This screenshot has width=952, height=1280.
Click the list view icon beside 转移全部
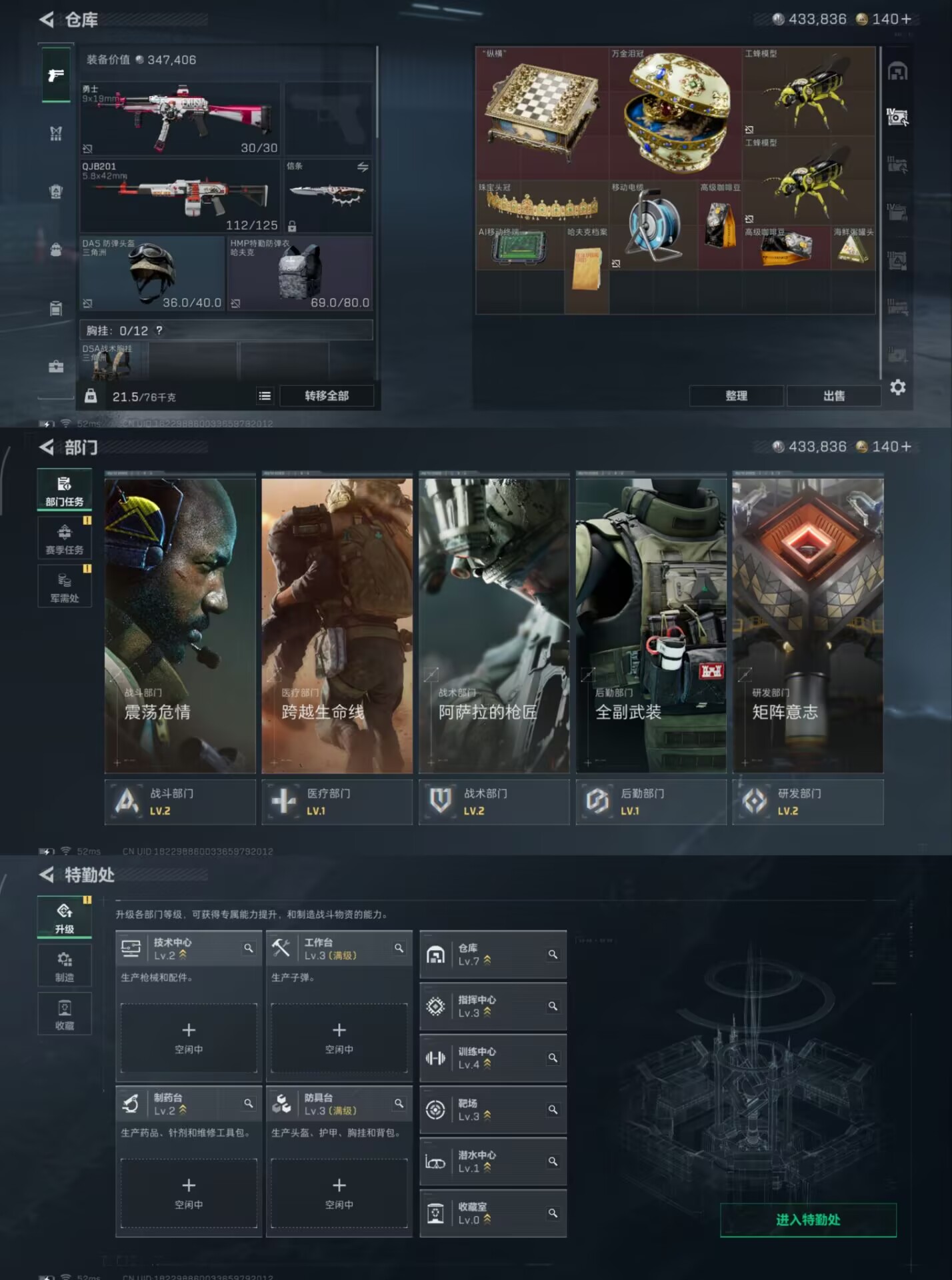click(265, 396)
